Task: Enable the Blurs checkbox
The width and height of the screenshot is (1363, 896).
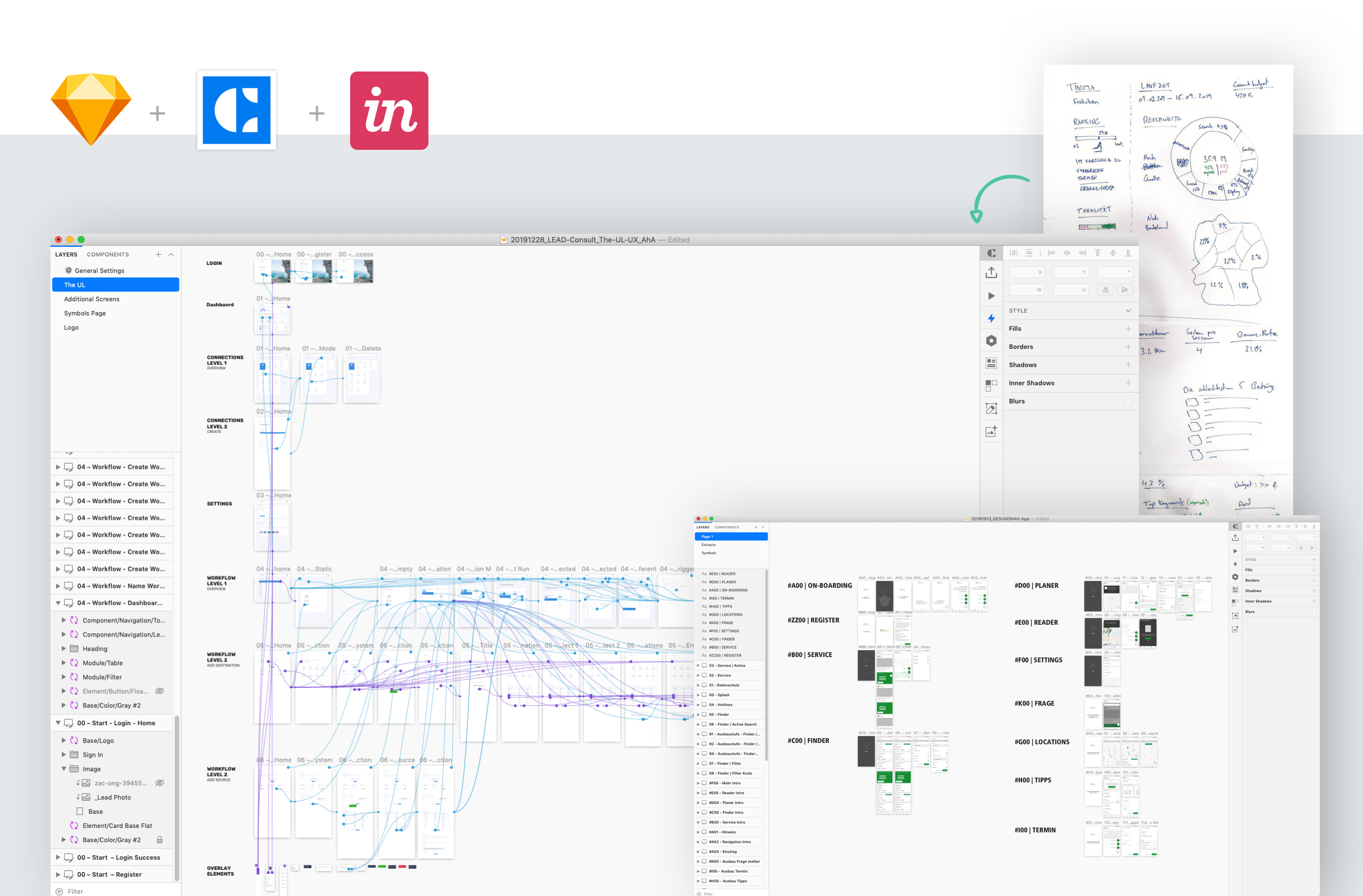Action: [1128, 401]
